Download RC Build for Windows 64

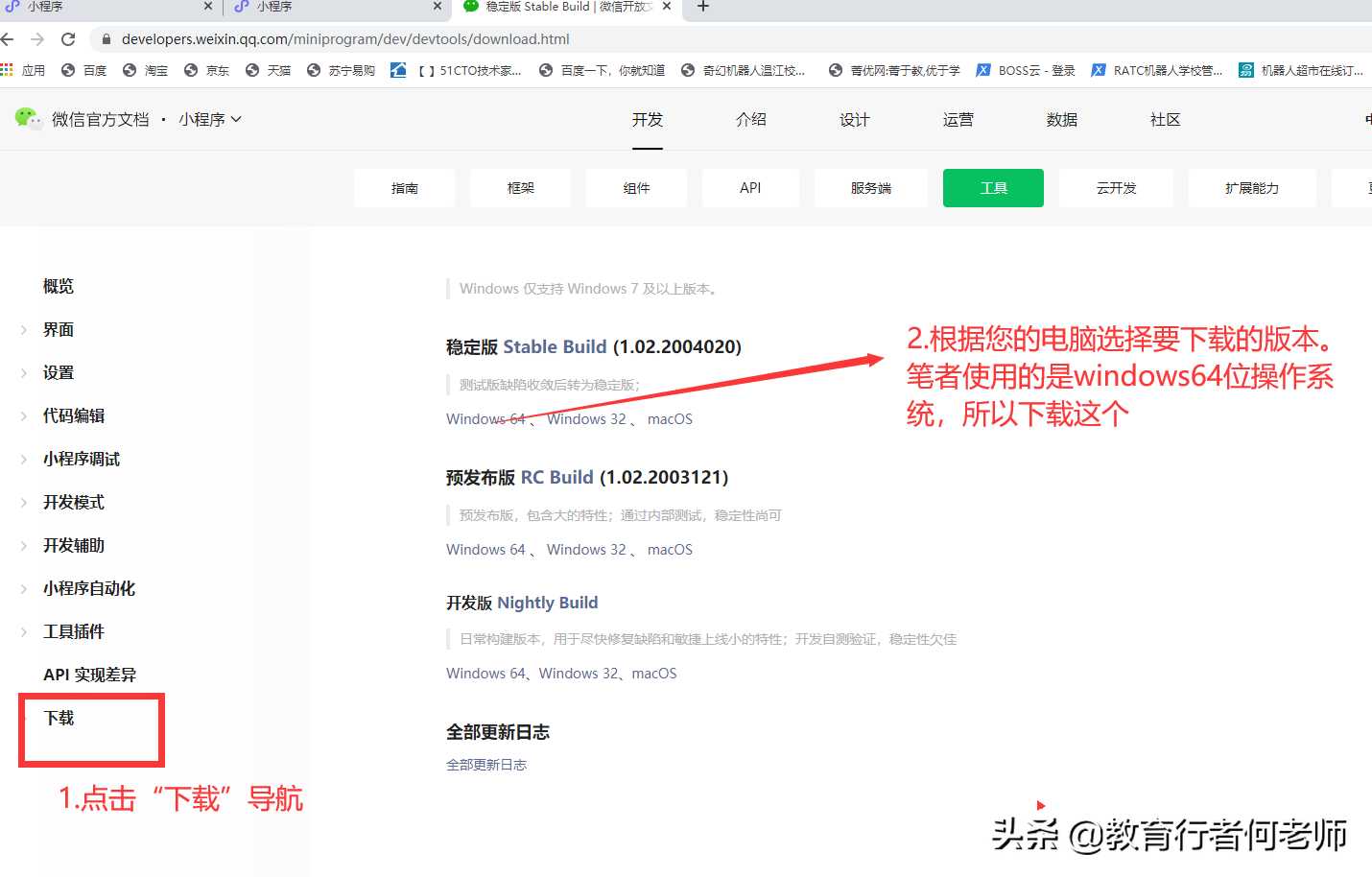485,550
